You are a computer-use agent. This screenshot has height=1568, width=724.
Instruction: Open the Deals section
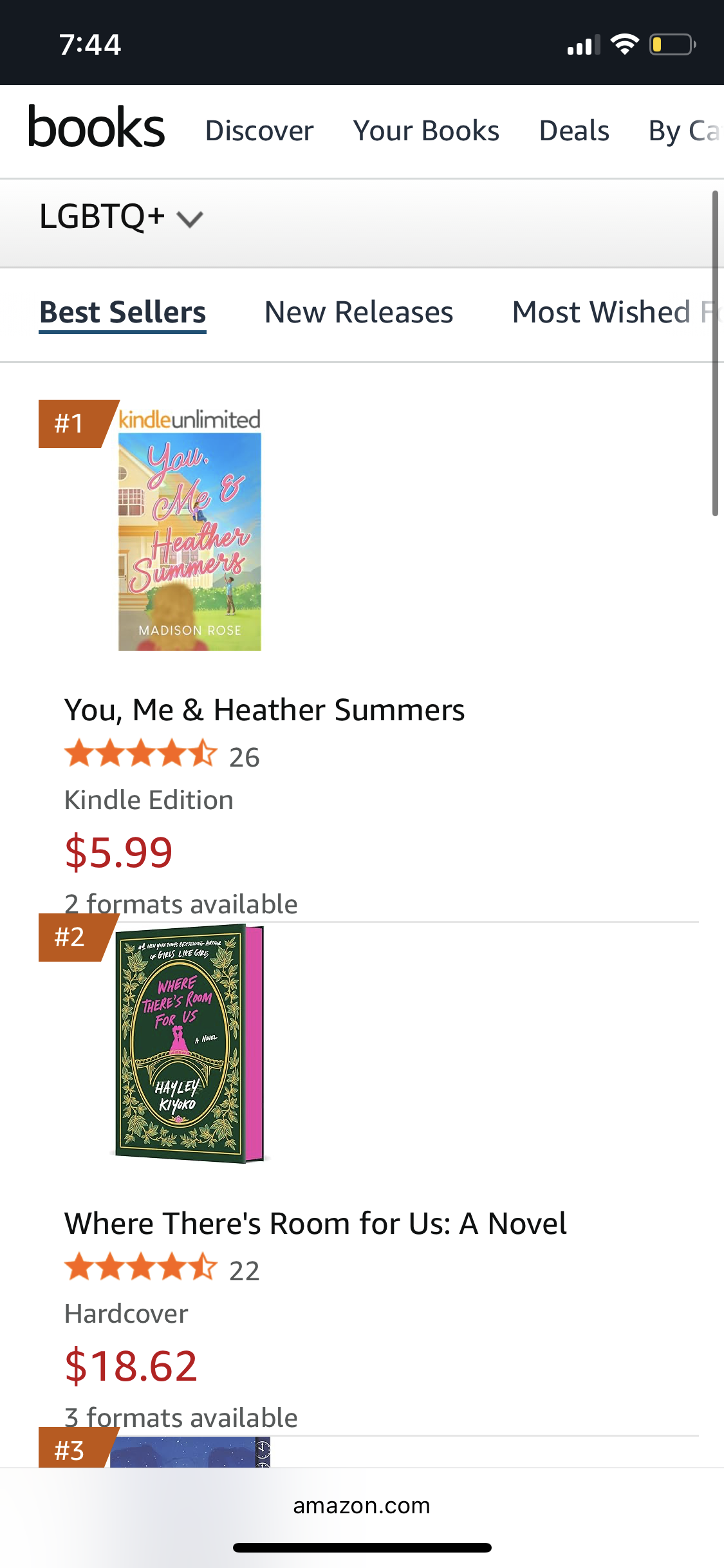(x=574, y=131)
